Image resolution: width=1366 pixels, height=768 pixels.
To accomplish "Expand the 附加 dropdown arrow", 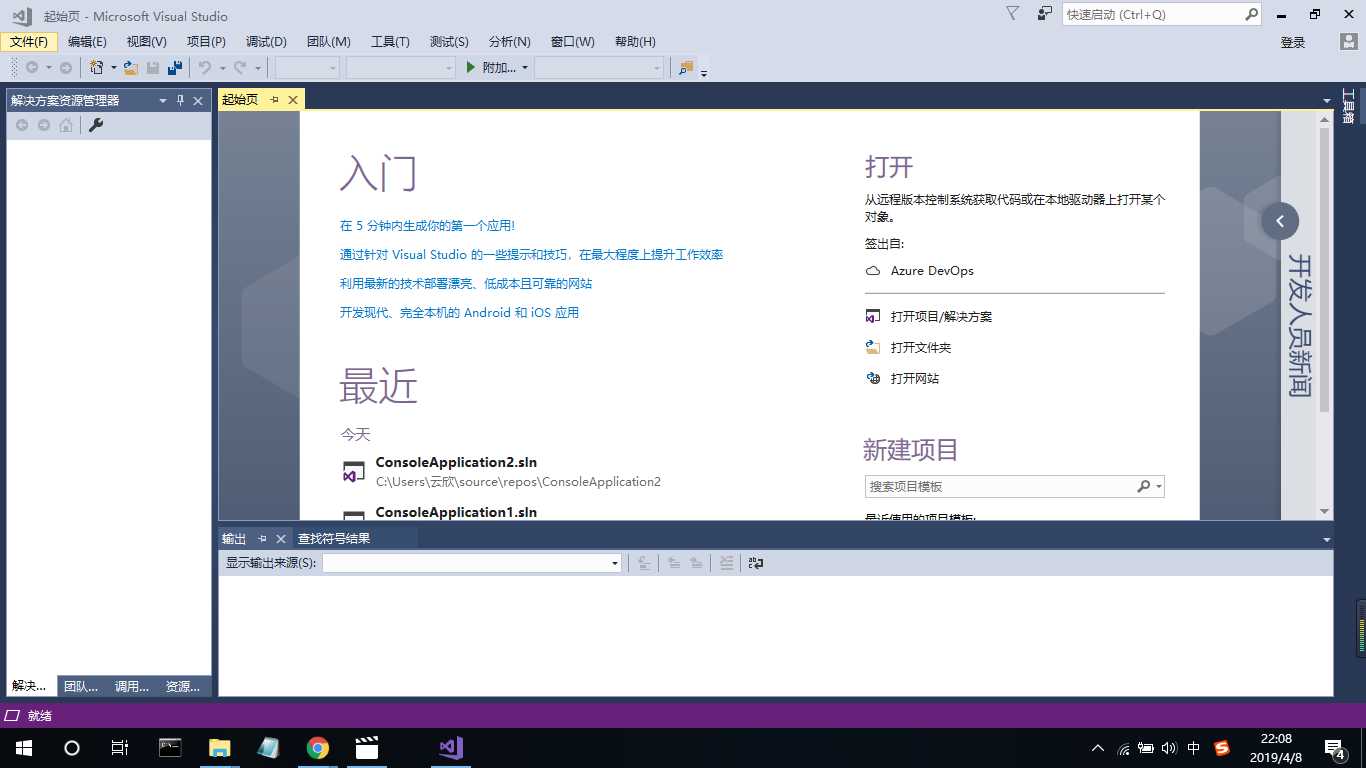I will 525,68.
